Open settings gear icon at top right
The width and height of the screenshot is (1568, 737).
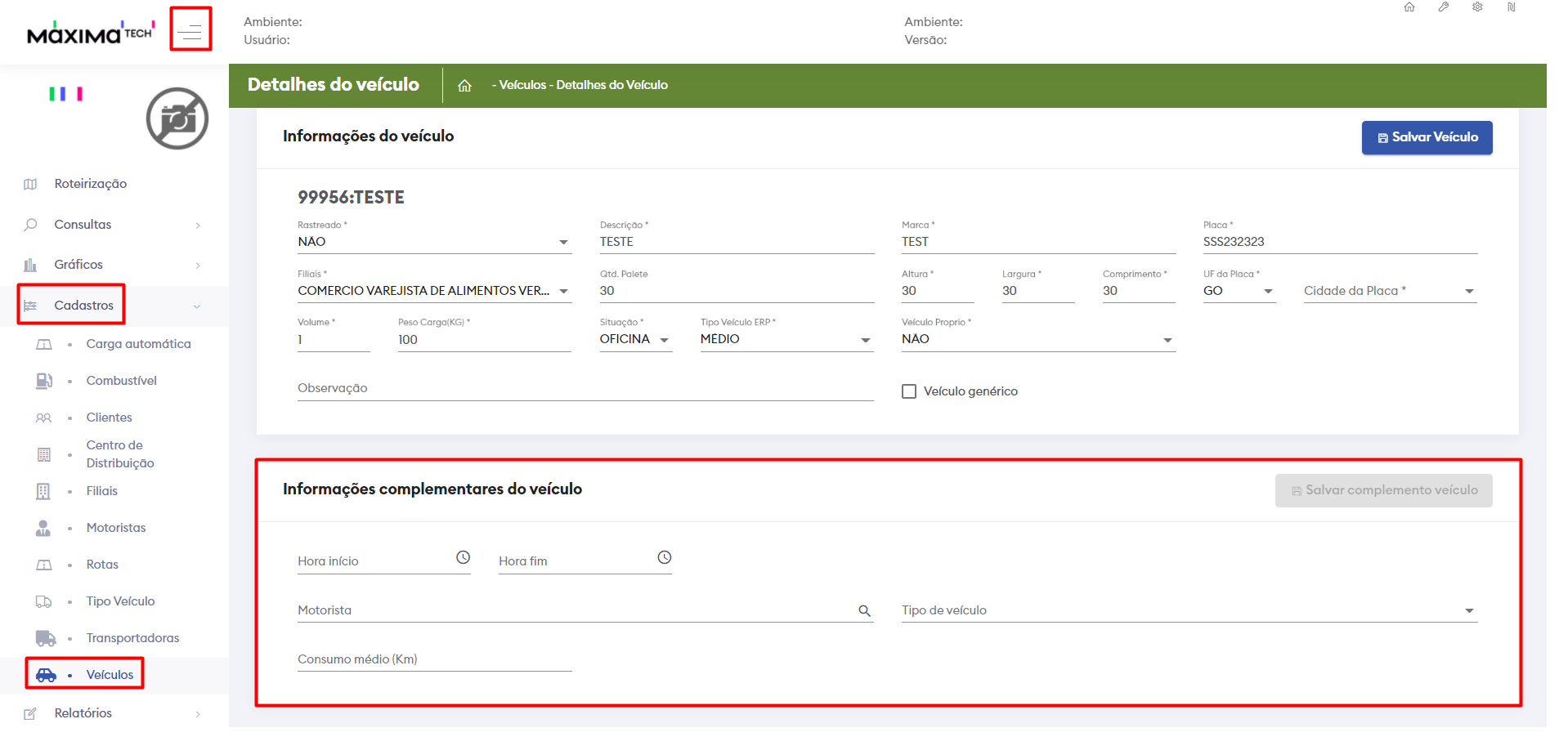click(1477, 7)
